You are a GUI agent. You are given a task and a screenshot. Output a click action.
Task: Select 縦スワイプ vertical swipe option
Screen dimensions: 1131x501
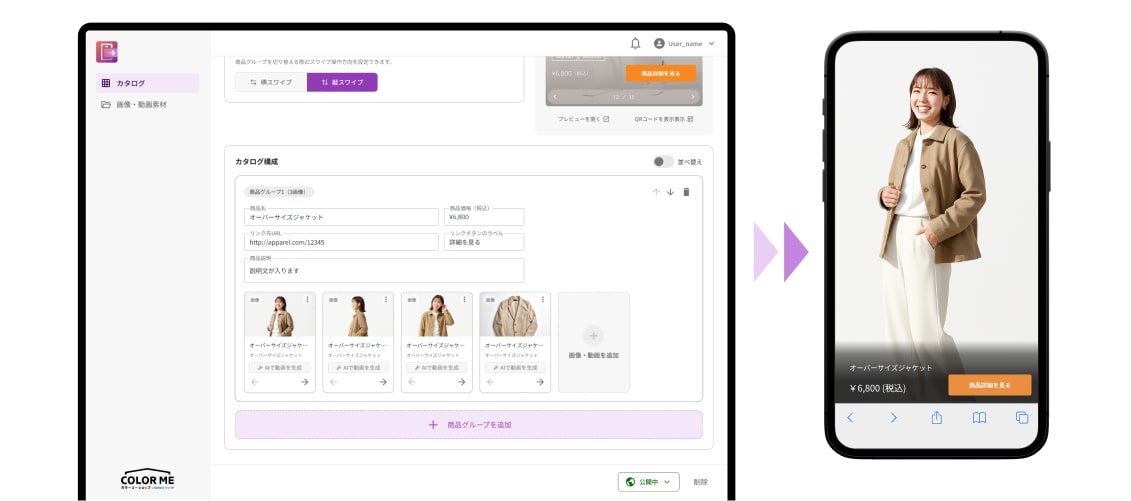click(342, 82)
